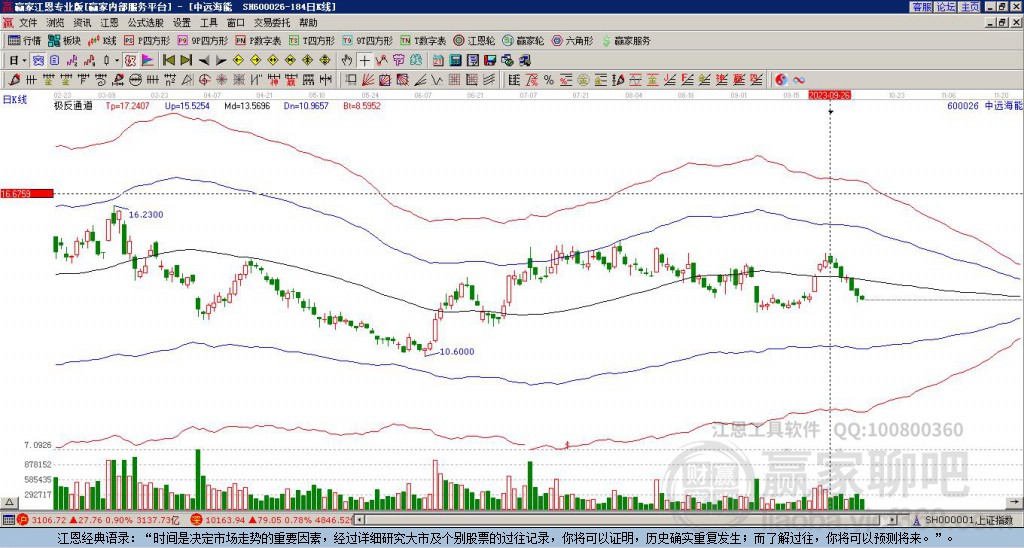Toggle the 权 adjustment button
Screen dimensions: 1024x548
129,61
